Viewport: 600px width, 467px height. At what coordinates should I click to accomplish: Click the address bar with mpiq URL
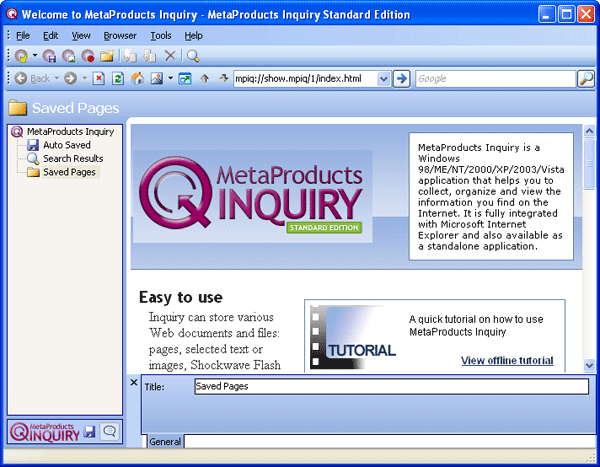click(305, 79)
